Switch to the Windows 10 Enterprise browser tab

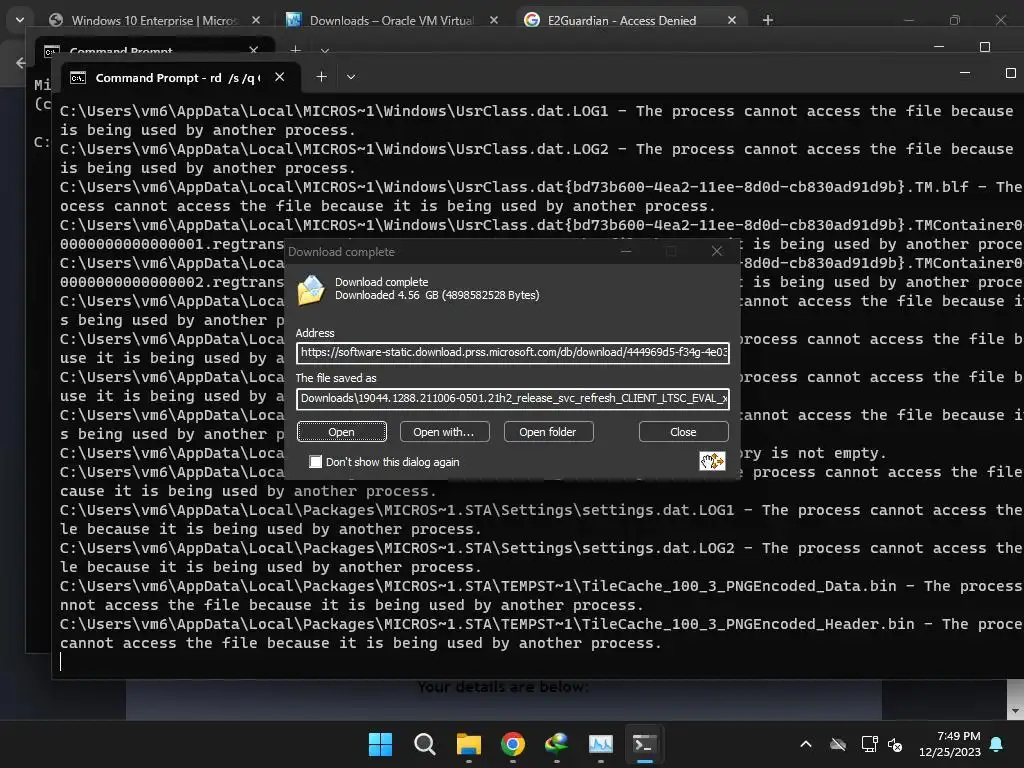tap(153, 20)
